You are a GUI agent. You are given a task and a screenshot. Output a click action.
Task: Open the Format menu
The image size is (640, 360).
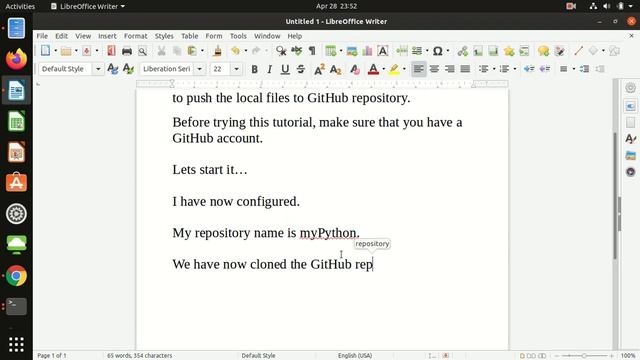click(136, 36)
